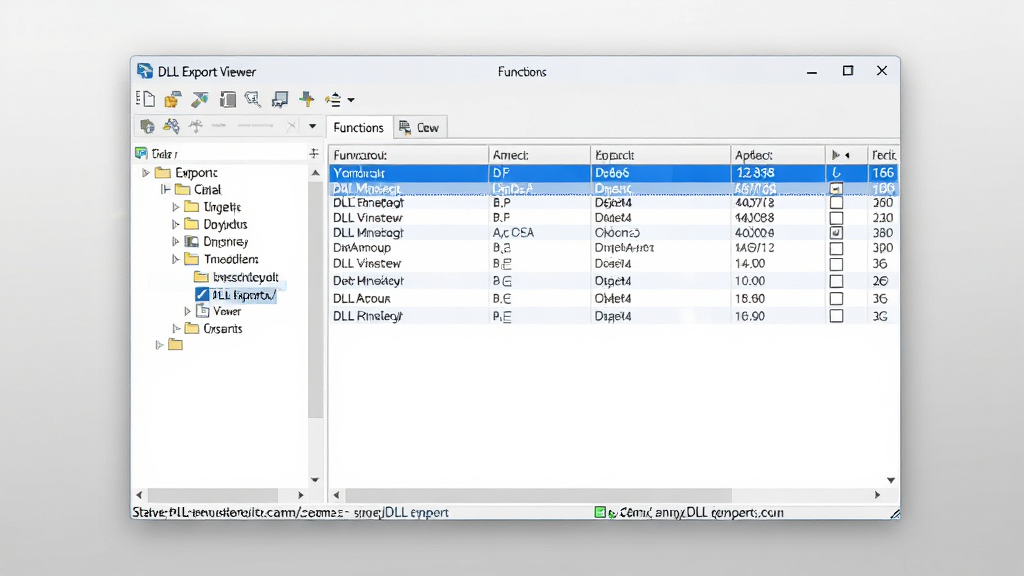The height and width of the screenshot is (576, 1024).
Task: Click the blue and yellow tools icon
Action: coord(171,126)
